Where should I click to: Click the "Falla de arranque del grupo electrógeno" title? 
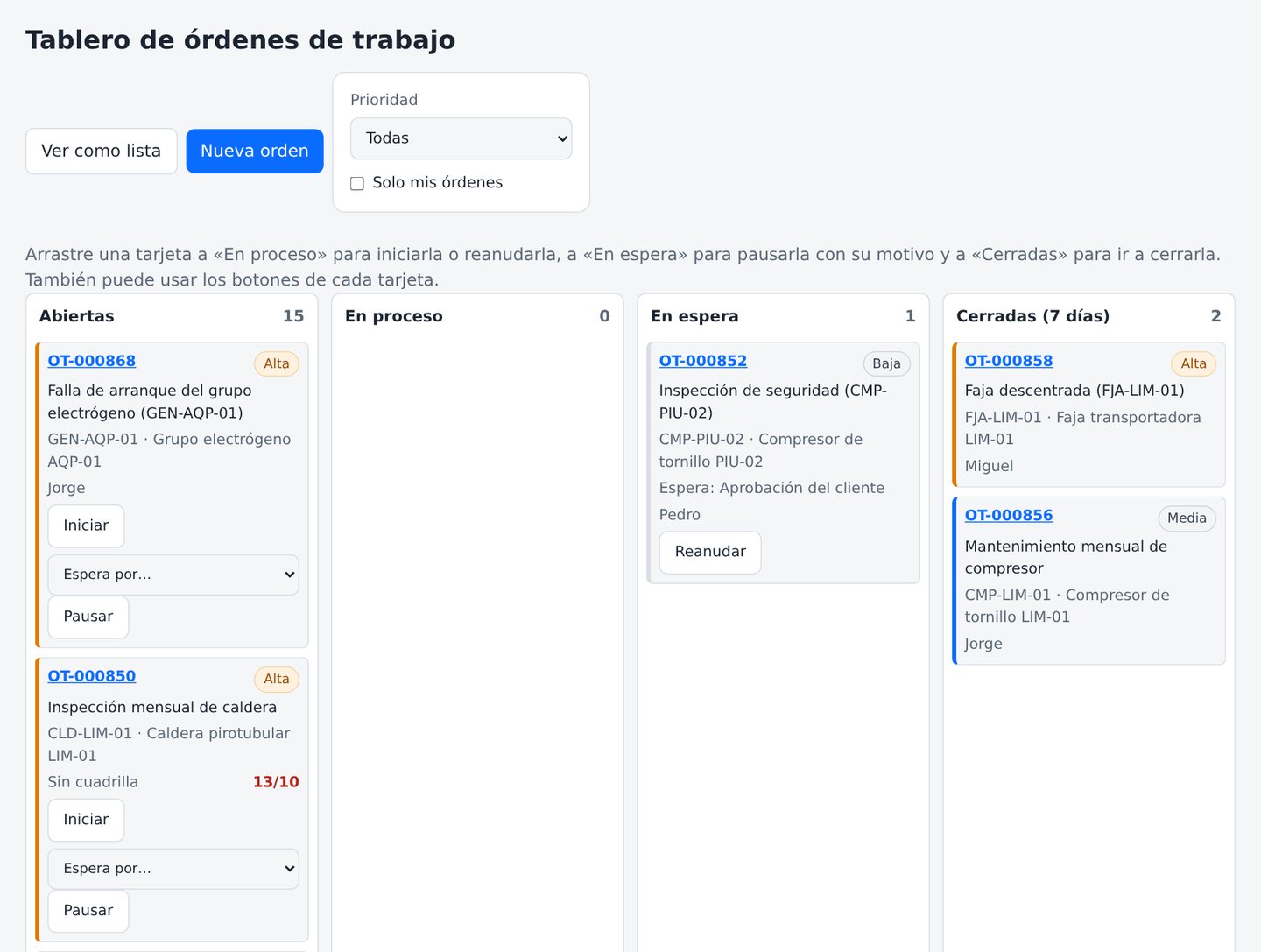click(x=150, y=402)
